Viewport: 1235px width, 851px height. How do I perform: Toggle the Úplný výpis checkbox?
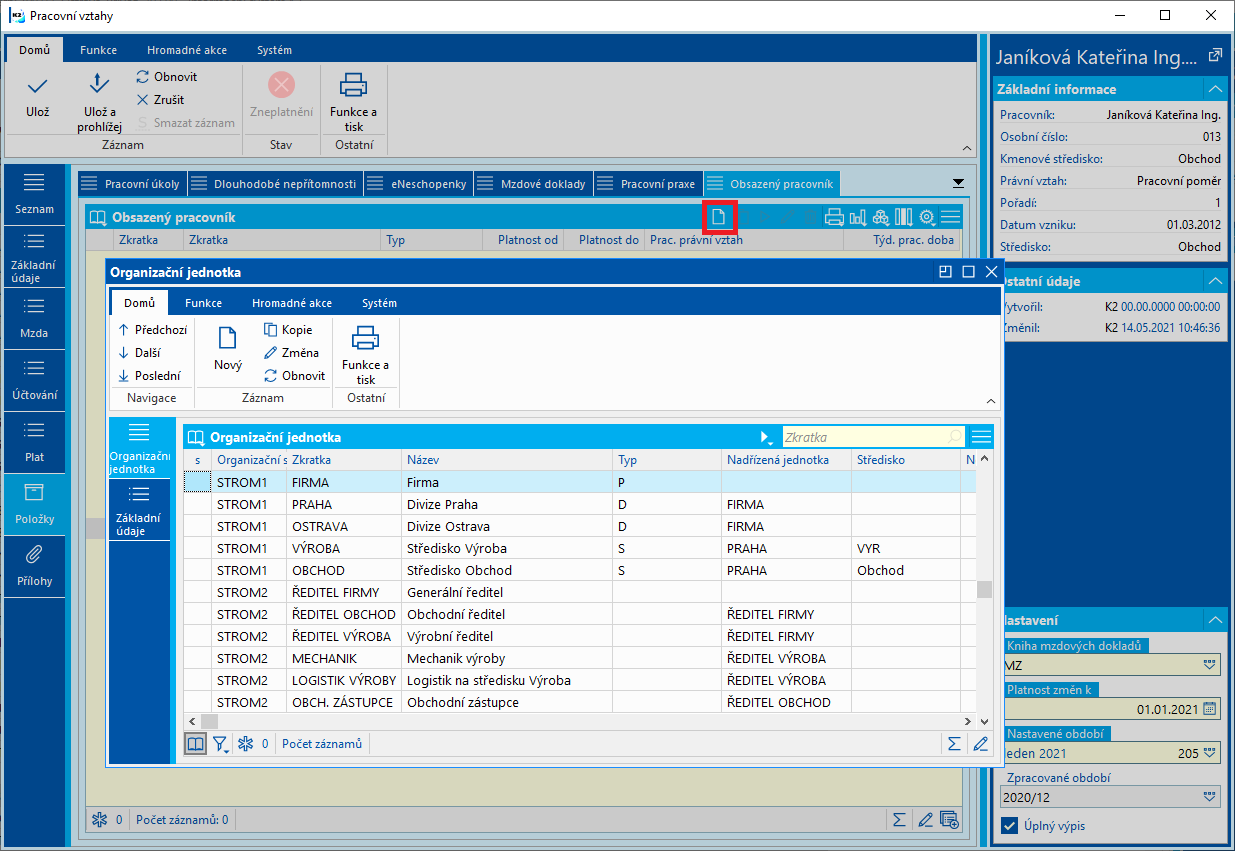coord(1010,826)
